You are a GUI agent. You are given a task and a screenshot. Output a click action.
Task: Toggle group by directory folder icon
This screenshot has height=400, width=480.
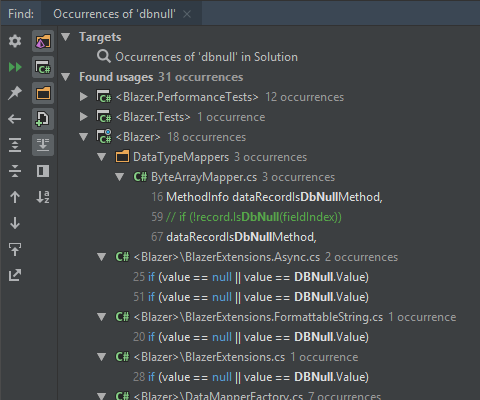(x=43, y=93)
